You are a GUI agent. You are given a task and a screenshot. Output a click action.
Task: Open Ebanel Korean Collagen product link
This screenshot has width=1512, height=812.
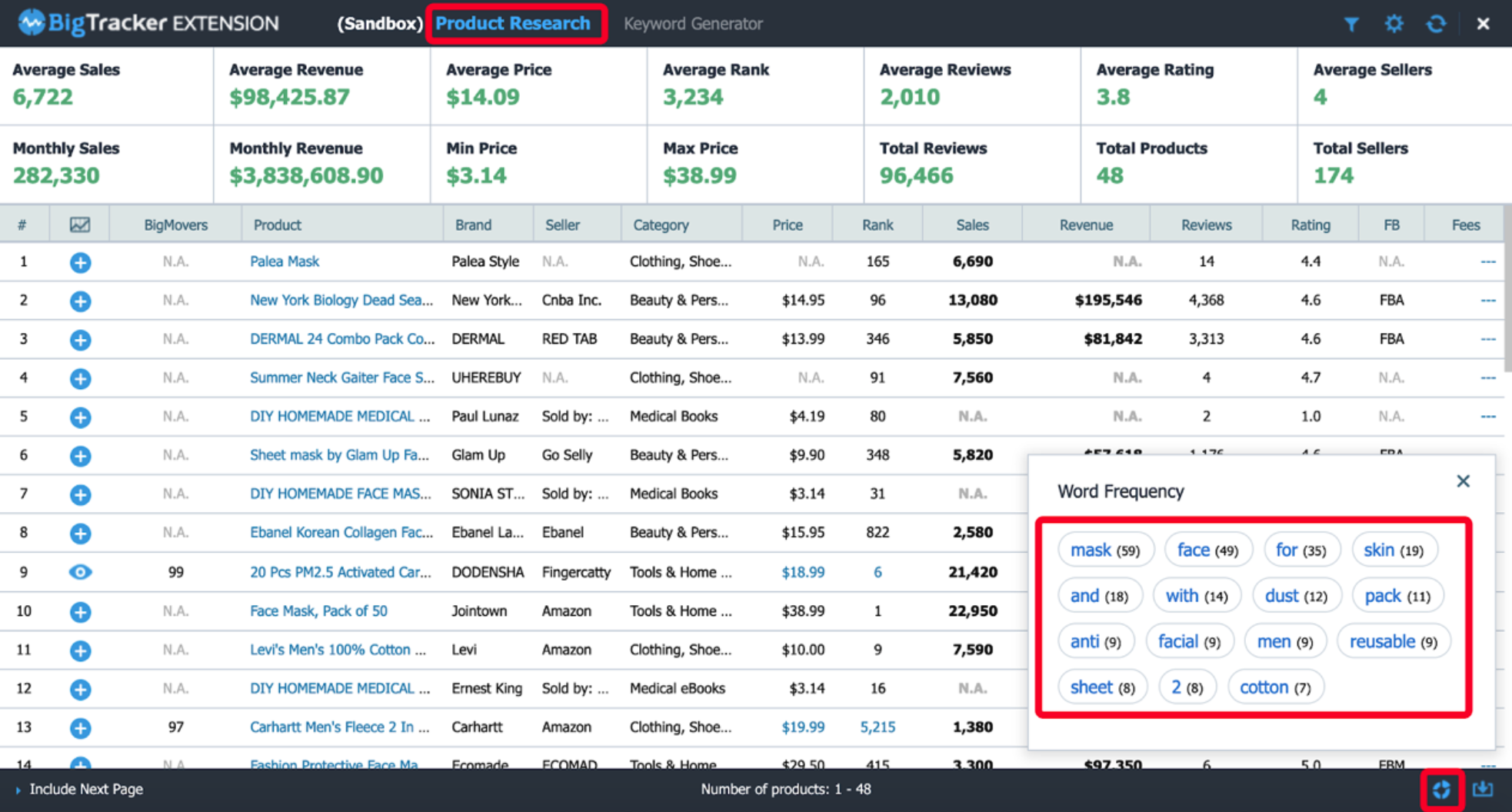tap(341, 532)
